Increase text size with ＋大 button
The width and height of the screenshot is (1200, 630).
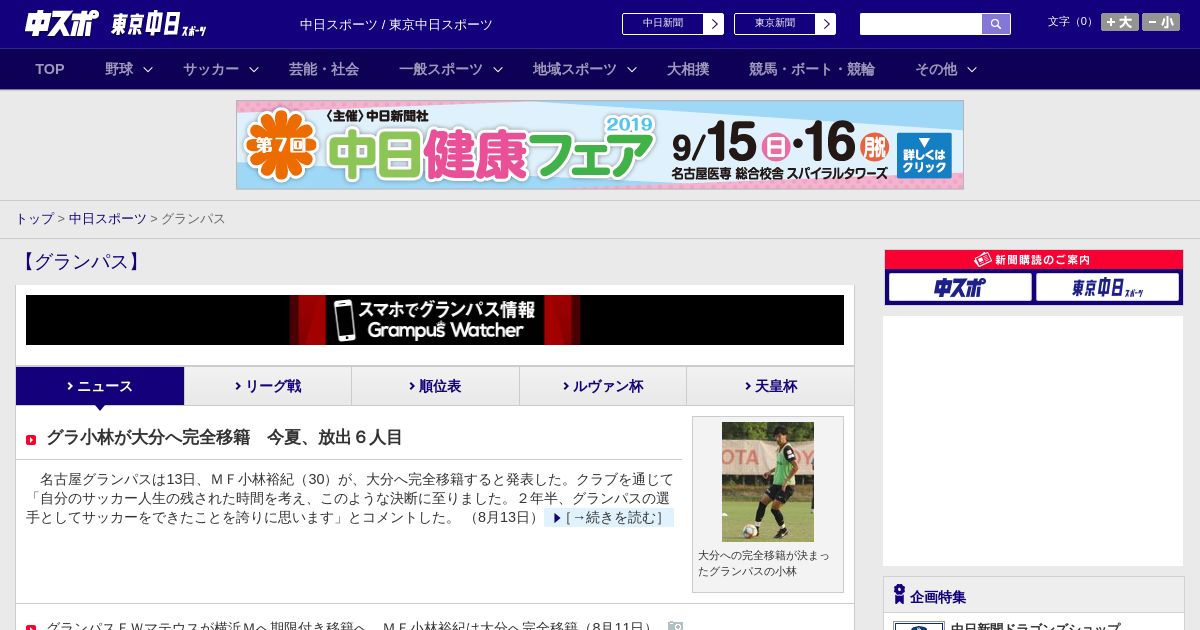pos(1120,22)
